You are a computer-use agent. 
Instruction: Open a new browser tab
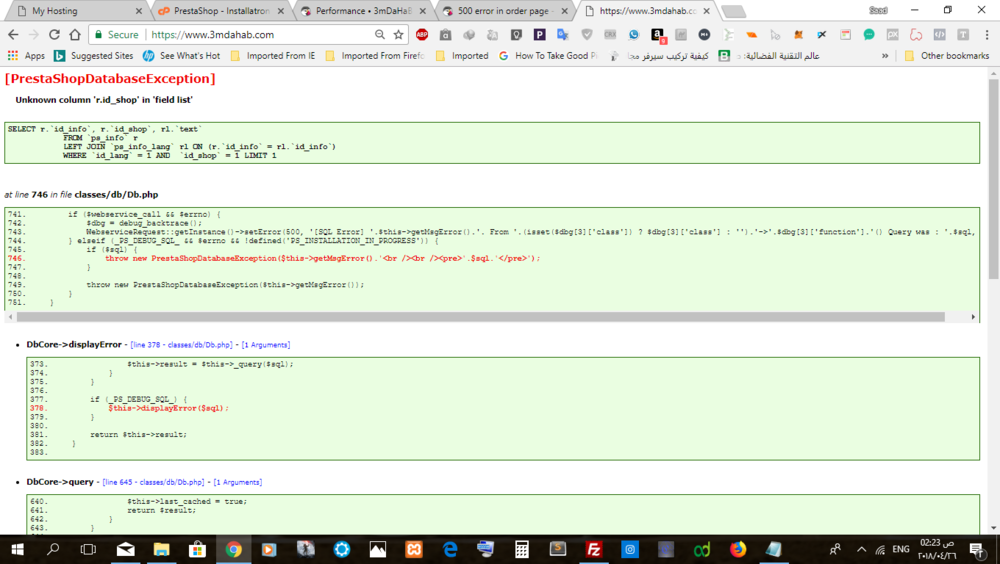[x=733, y=11]
